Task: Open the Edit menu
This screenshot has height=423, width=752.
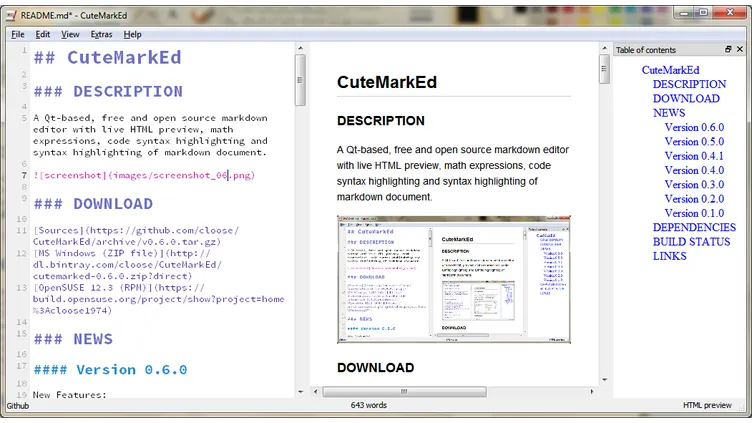Action: (42, 34)
